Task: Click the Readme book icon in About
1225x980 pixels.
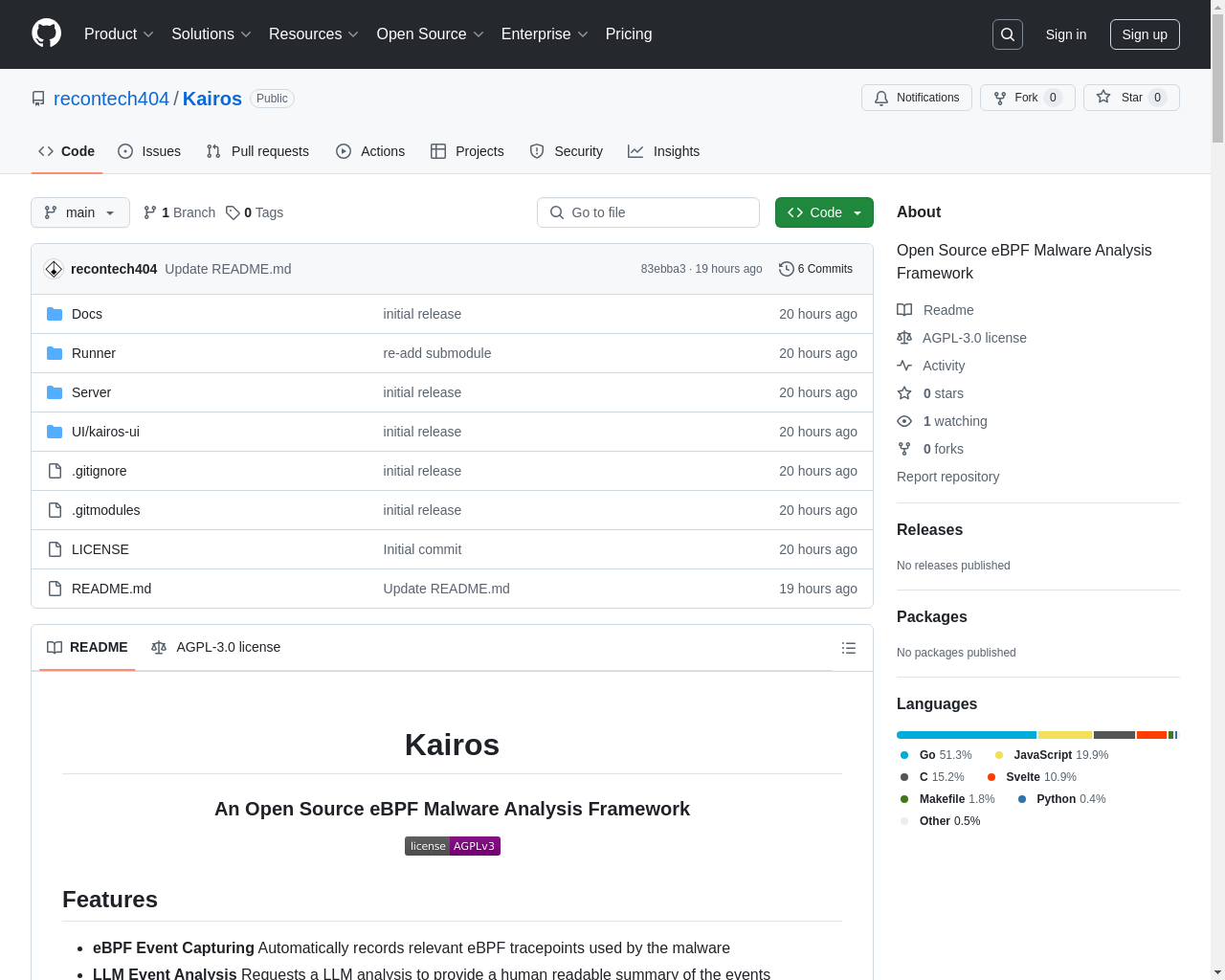Action: tap(904, 310)
